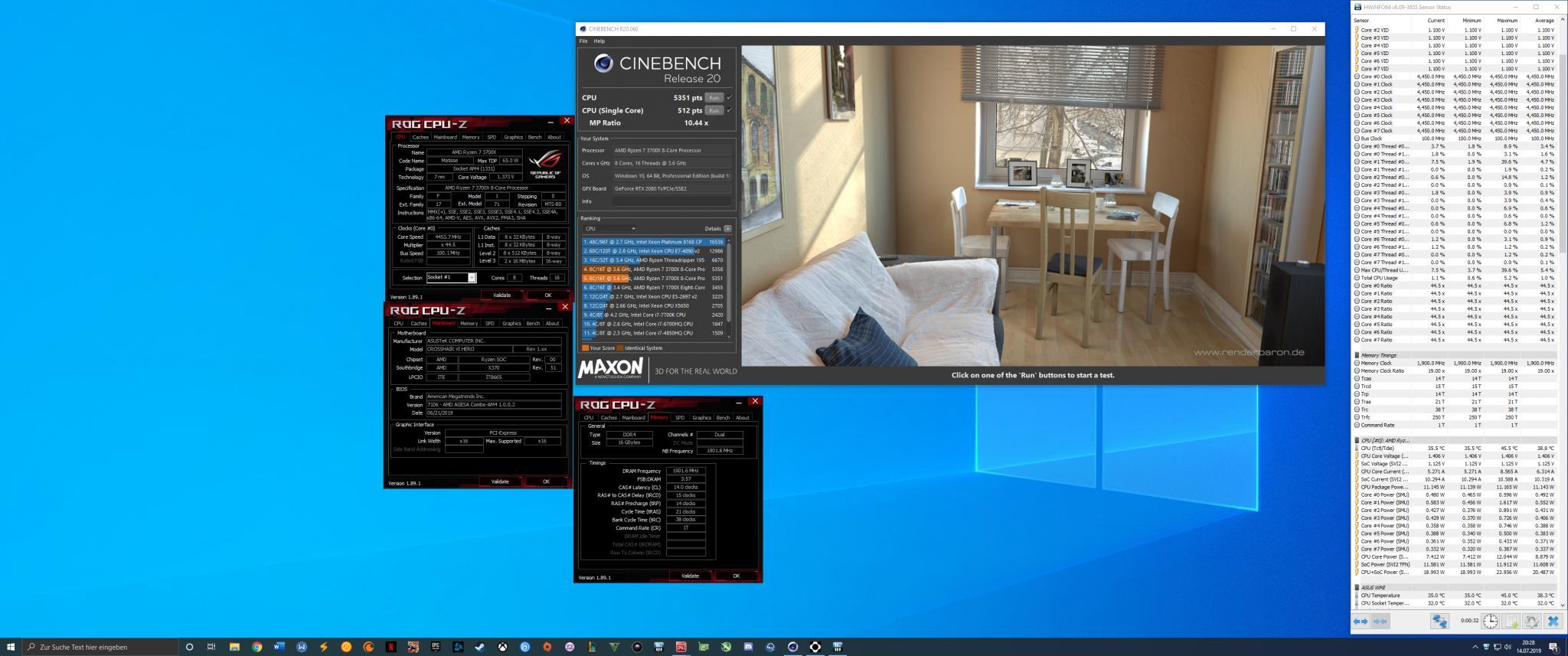Click Cortana circle icon on taskbar
Image resolution: width=1568 pixels, height=656 pixels.
coord(189,647)
